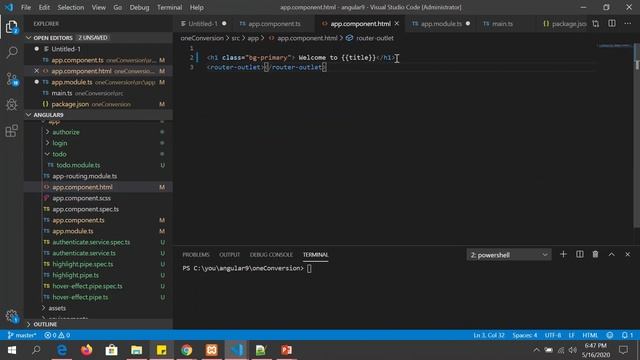Change the LF end of line sequence
Viewport: 640px width, 360px height.
pyautogui.click(x=571, y=335)
